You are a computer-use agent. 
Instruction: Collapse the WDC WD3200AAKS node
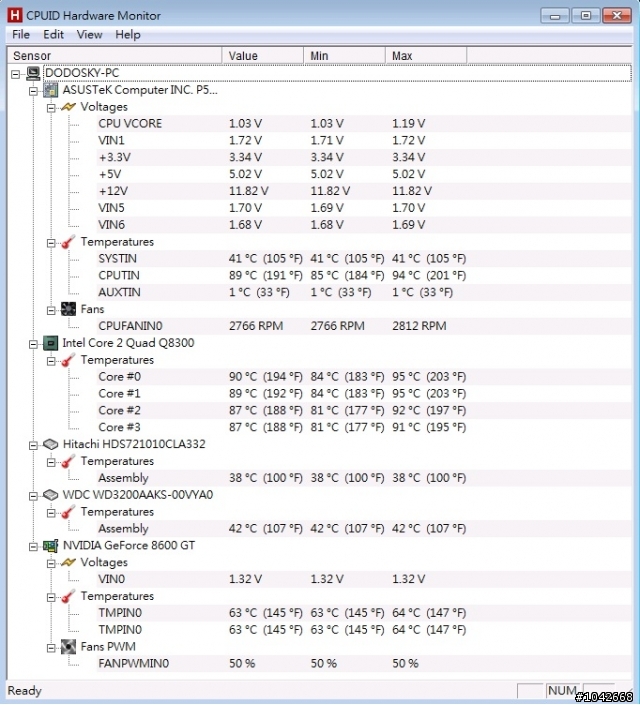[x=33, y=496]
